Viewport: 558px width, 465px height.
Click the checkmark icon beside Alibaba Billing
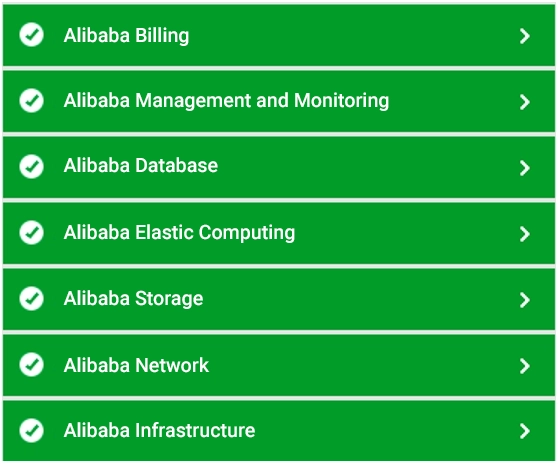(32, 35)
